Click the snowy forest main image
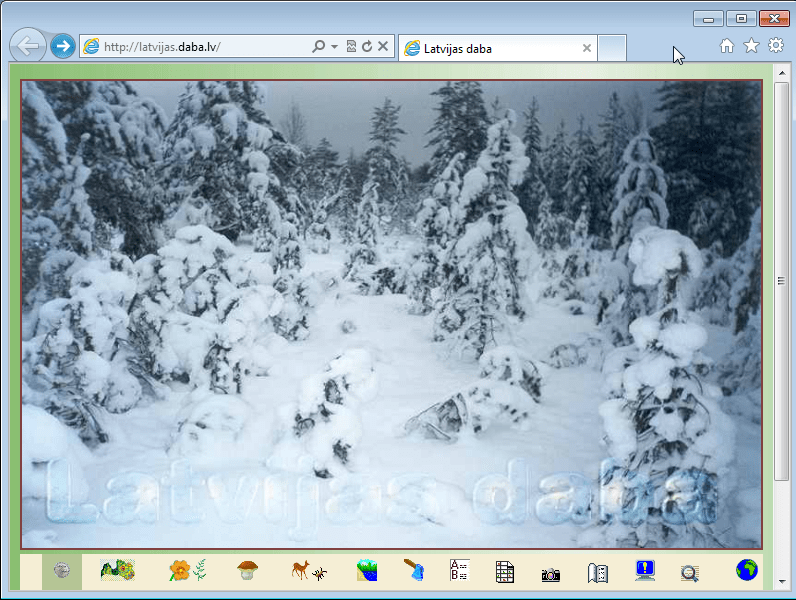This screenshot has width=796, height=600. click(391, 314)
